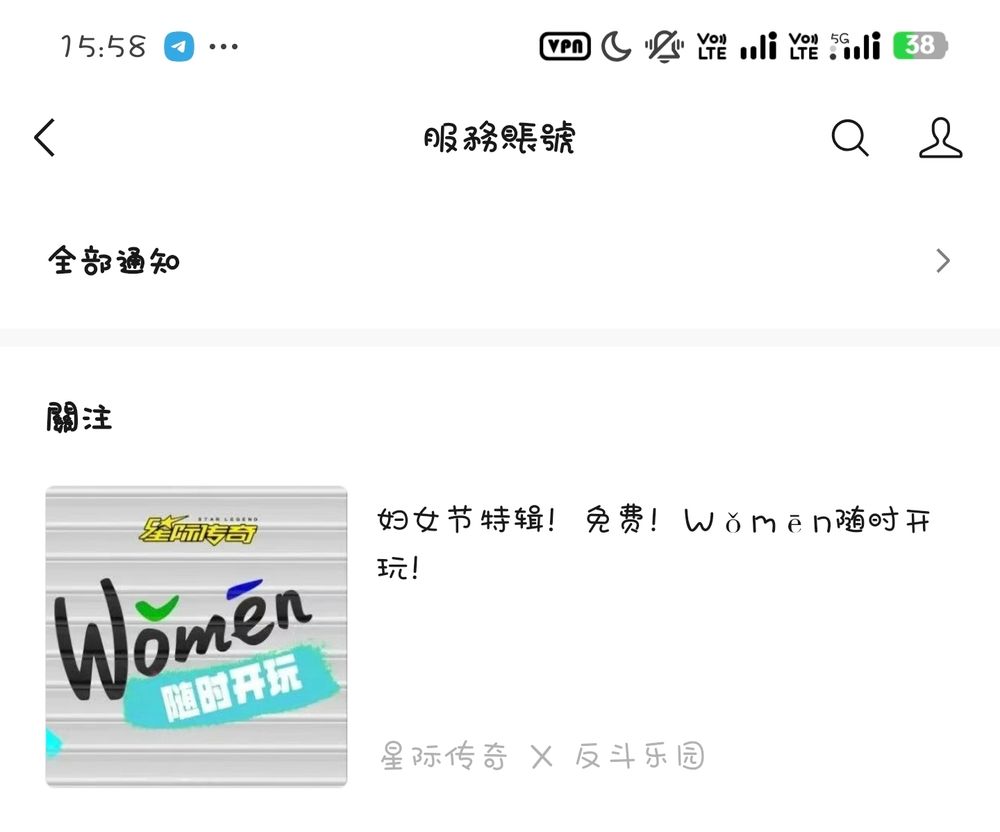Select the 關注 section heading
Screen dimensions: 1000x832
(79, 418)
